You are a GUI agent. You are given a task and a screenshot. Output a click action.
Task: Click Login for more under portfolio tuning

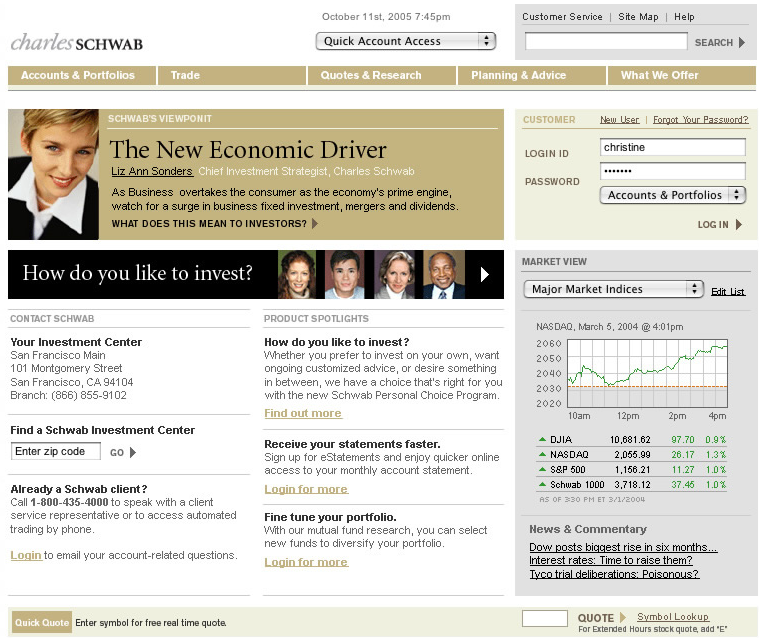[x=306, y=562]
